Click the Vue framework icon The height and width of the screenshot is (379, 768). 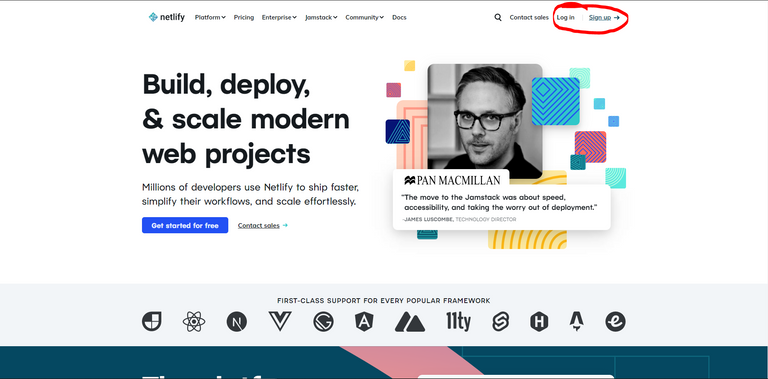280,321
